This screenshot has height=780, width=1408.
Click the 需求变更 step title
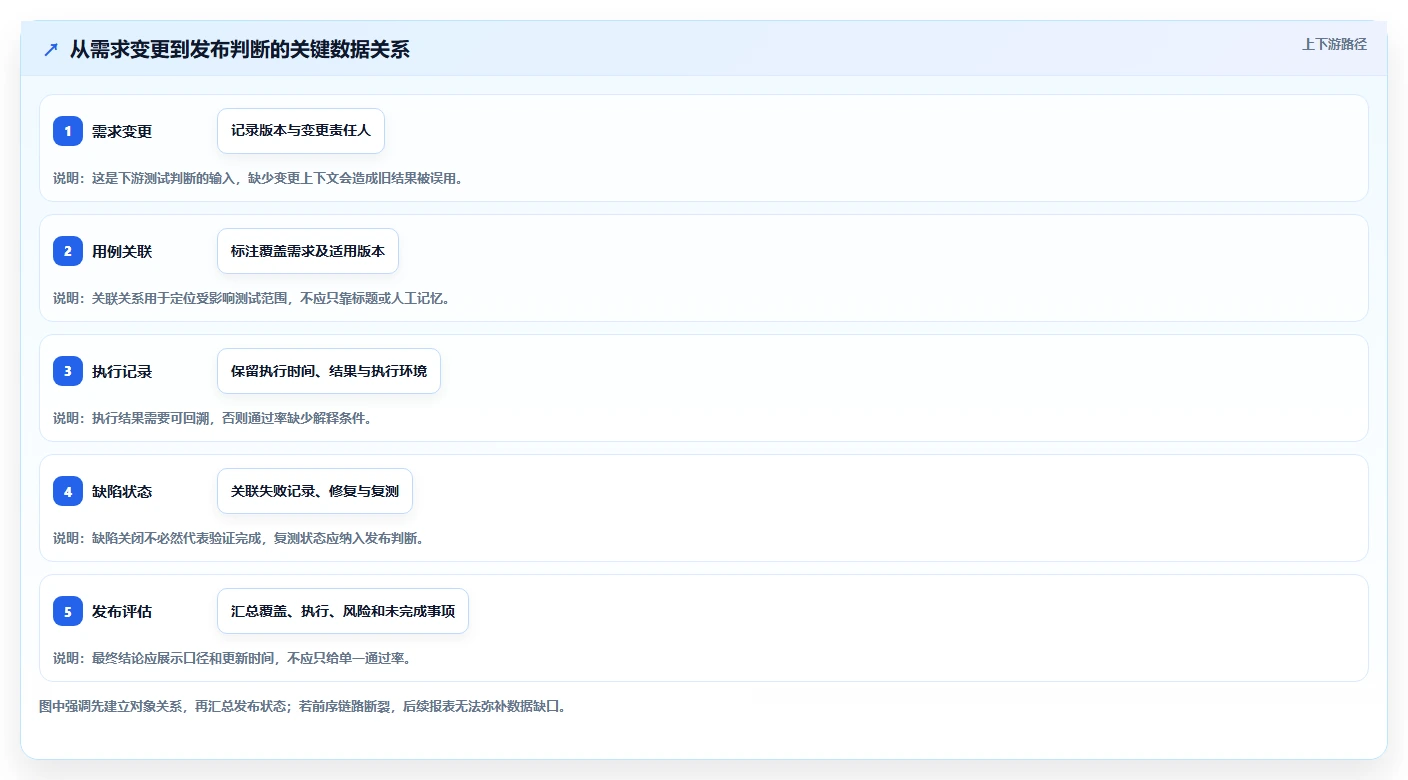point(122,131)
